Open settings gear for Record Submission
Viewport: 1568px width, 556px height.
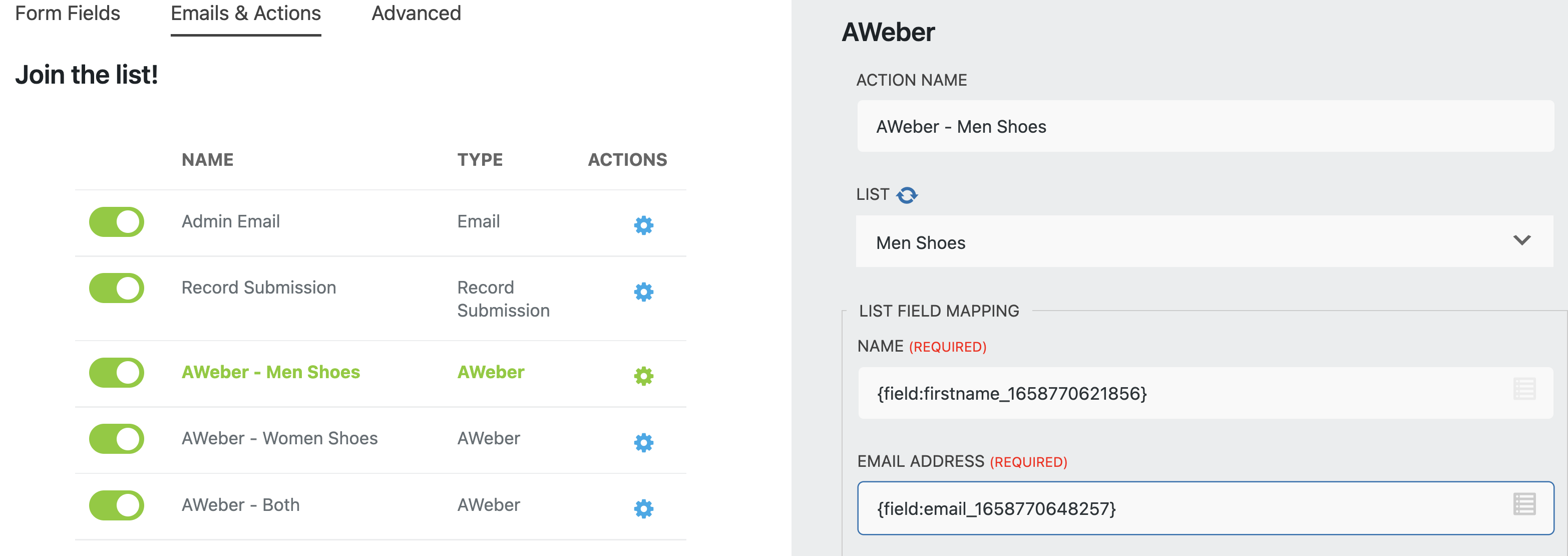click(x=643, y=293)
